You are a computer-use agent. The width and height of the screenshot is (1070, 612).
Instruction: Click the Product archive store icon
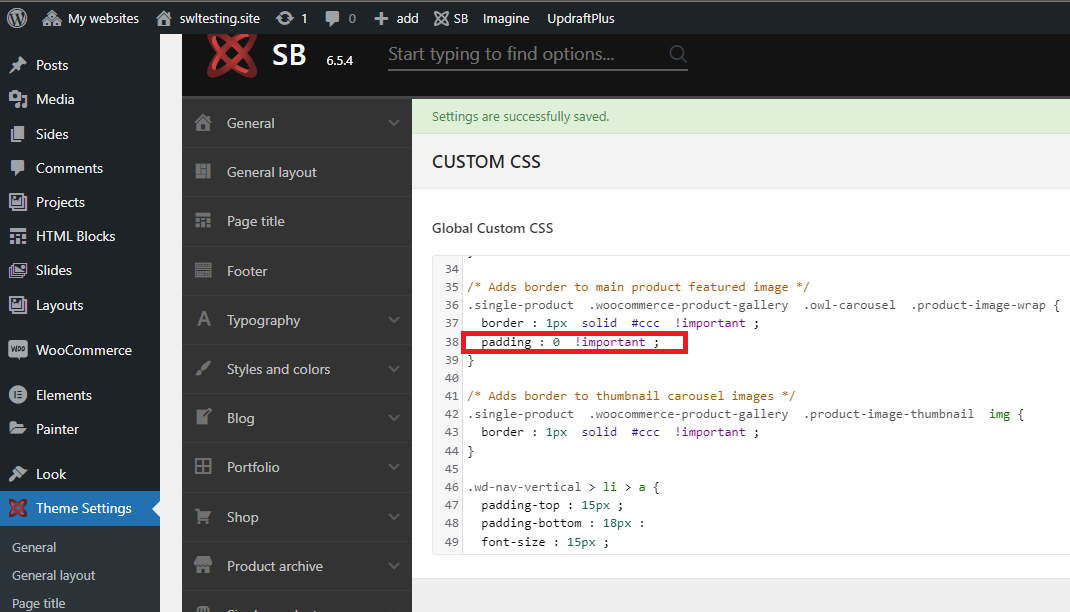[x=203, y=565]
